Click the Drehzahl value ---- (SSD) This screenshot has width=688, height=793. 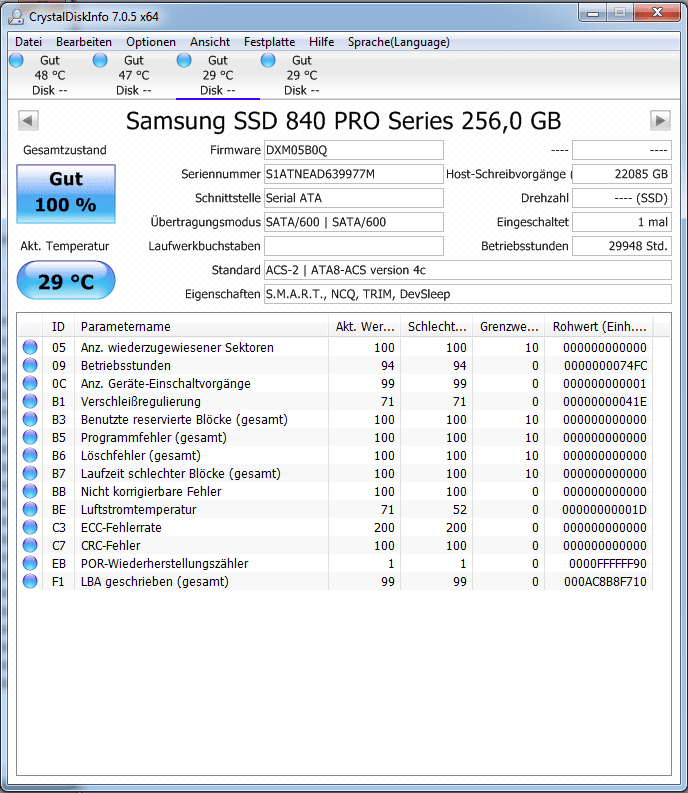point(622,198)
